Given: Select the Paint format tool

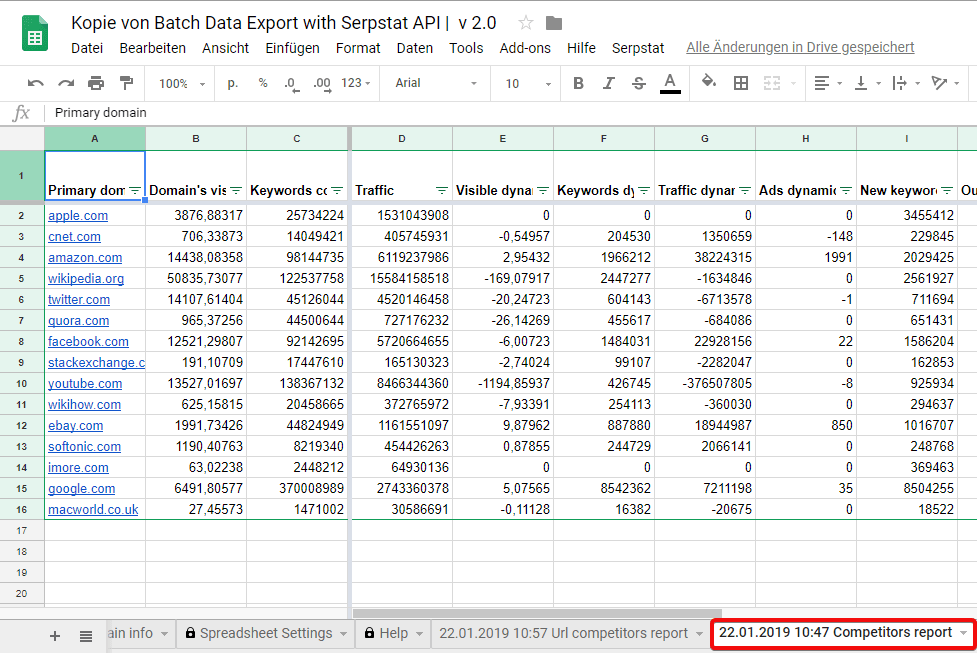Looking at the screenshot, I should (x=126, y=83).
